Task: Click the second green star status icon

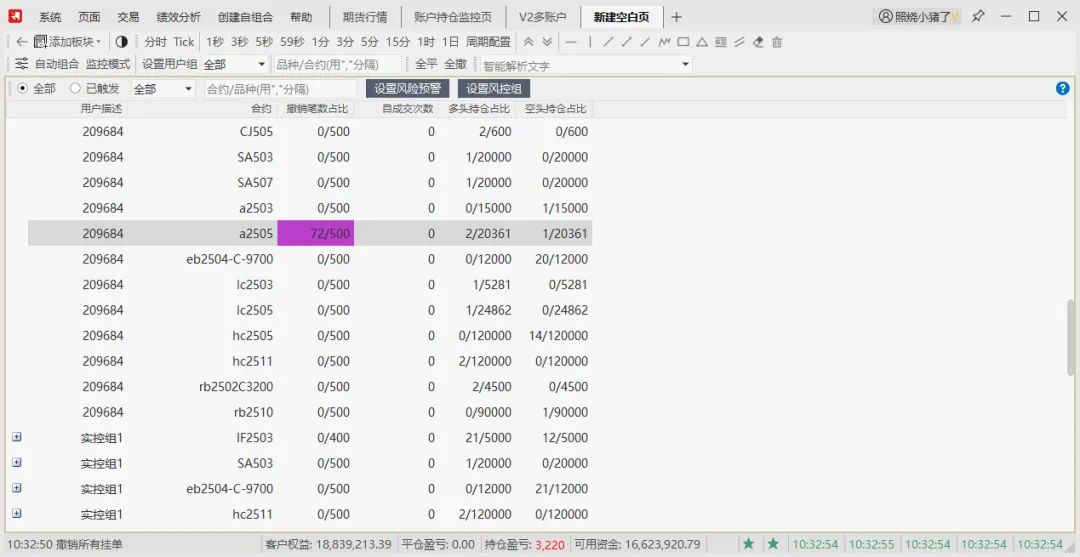Action: click(x=773, y=544)
